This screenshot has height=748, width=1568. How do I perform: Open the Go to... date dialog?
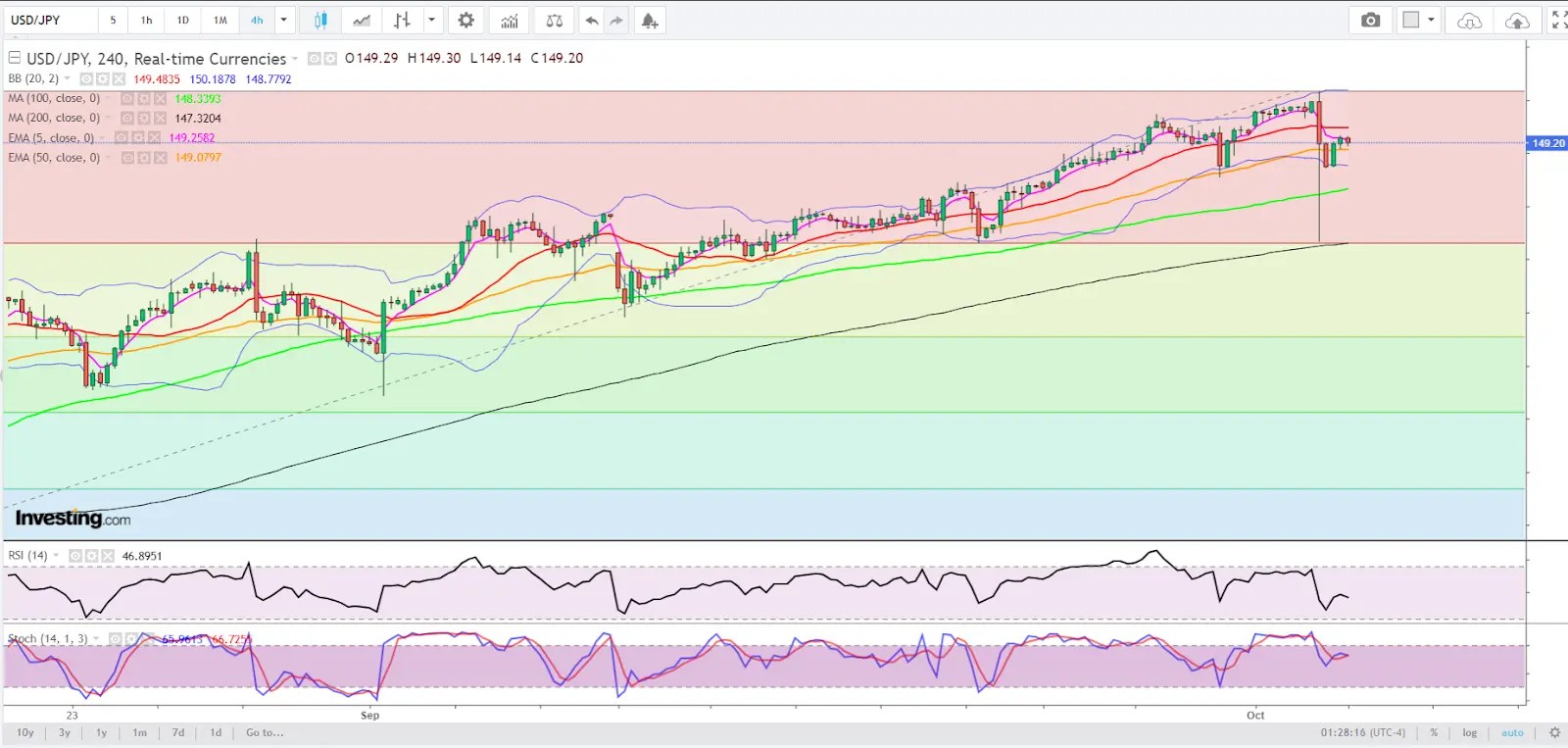pyautogui.click(x=265, y=733)
